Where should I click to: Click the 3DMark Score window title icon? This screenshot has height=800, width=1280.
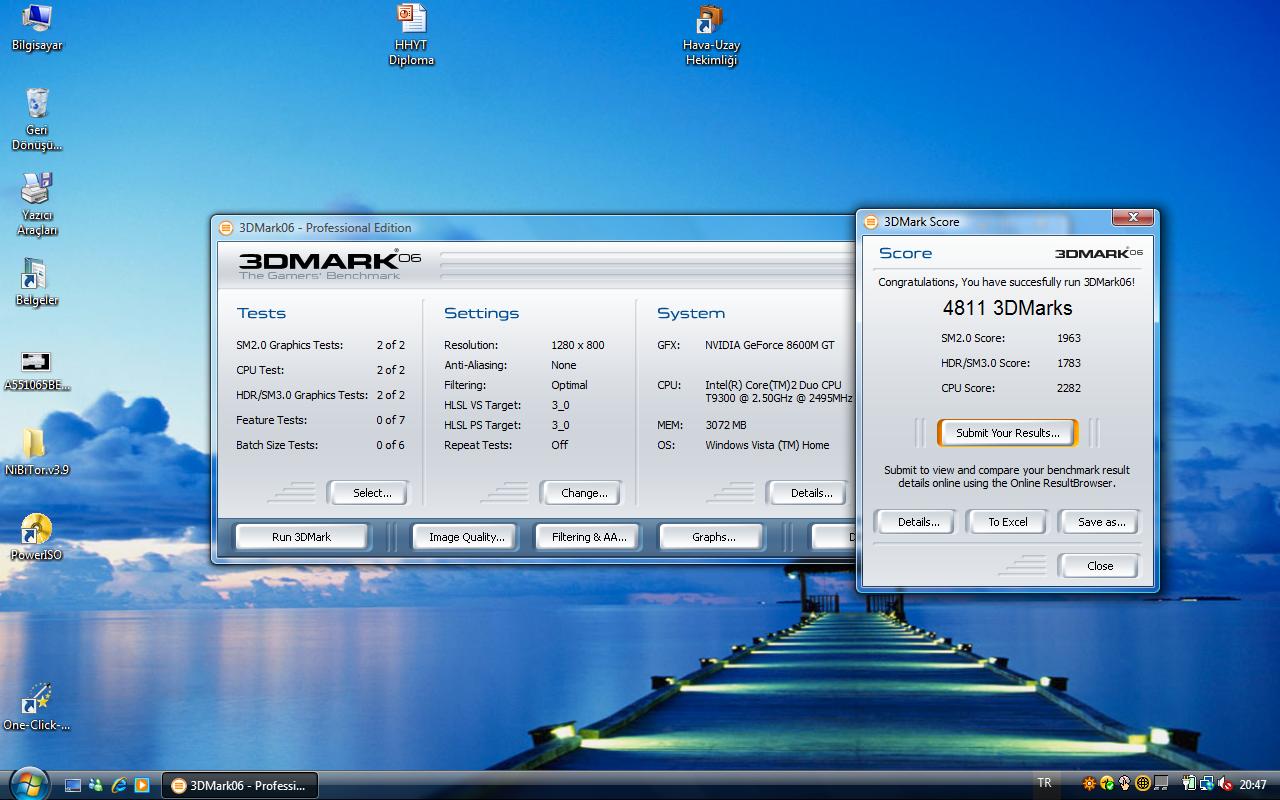point(871,222)
